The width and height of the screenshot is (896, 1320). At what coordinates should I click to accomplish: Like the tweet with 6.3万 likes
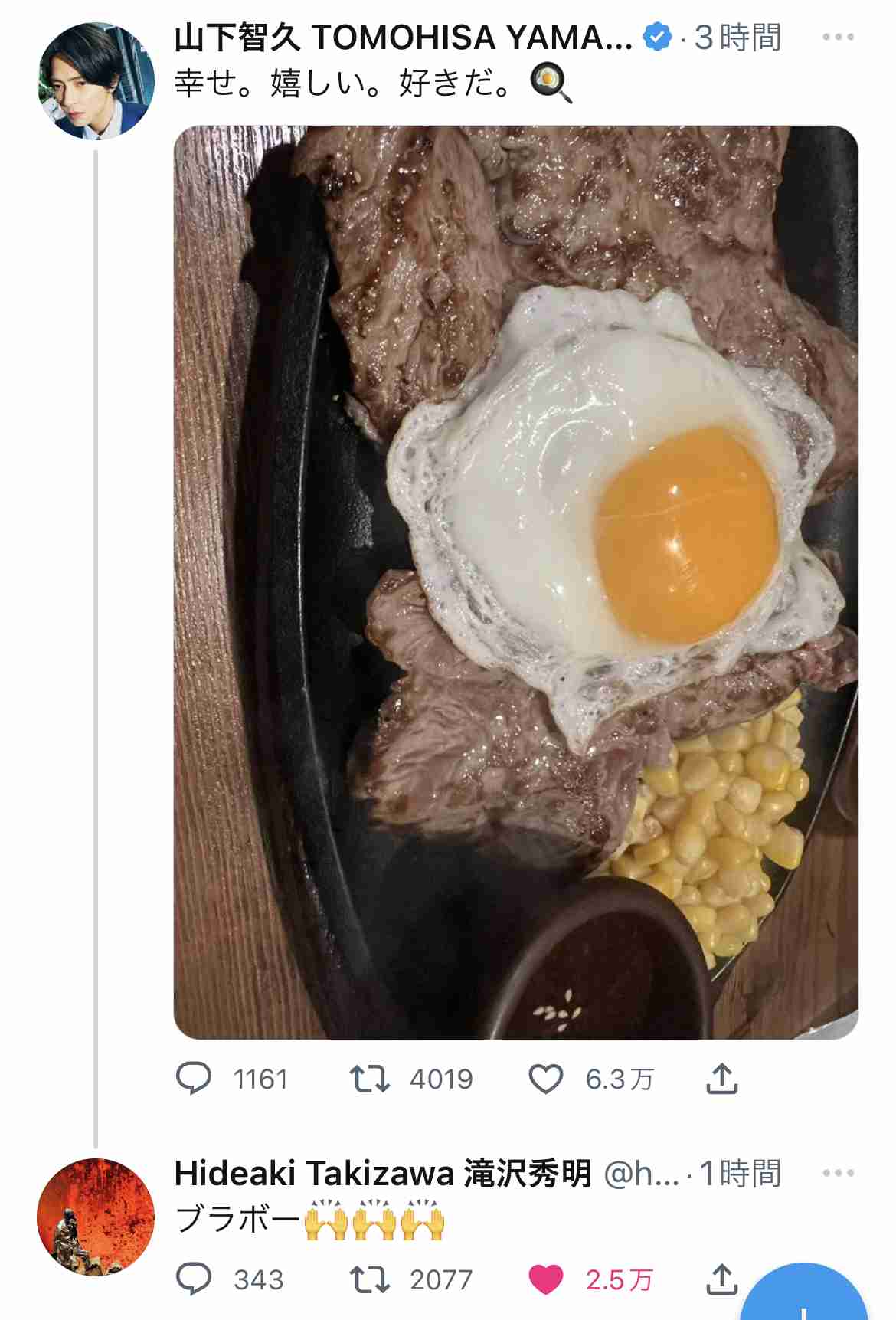click(x=546, y=1079)
